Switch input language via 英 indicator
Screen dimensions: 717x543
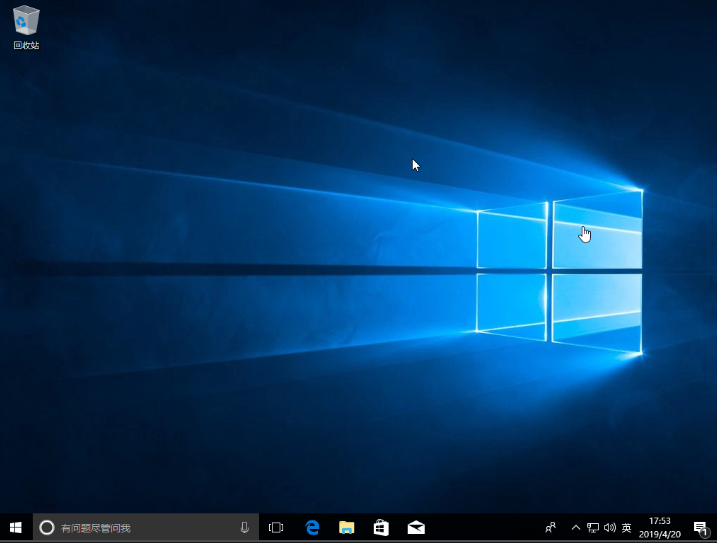coord(626,527)
